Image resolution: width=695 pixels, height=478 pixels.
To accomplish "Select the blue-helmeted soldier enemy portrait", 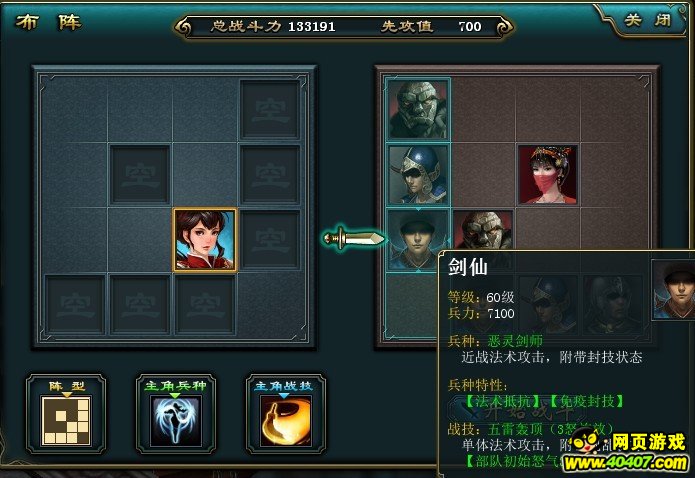I will pyautogui.click(x=418, y=175).
